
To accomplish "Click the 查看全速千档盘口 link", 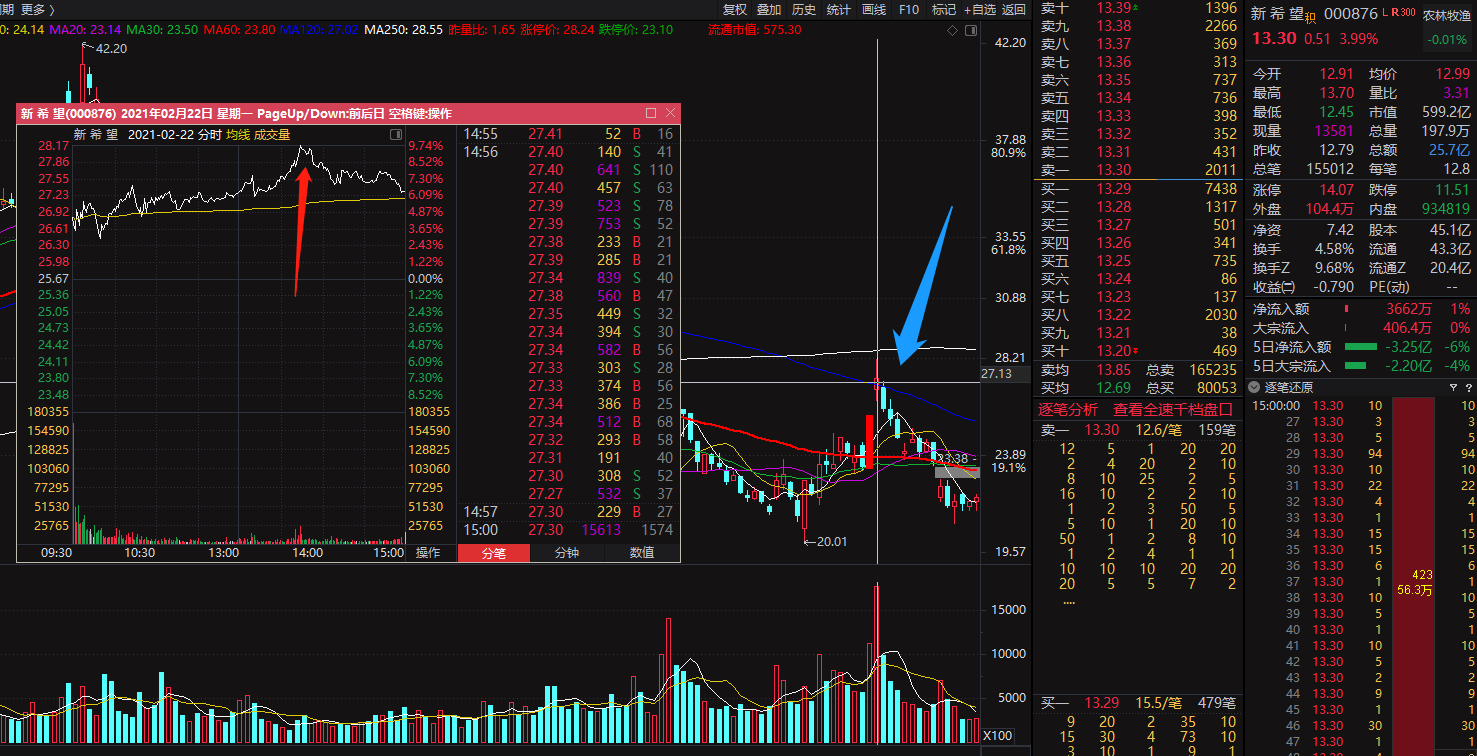I will pos(1174,409).
